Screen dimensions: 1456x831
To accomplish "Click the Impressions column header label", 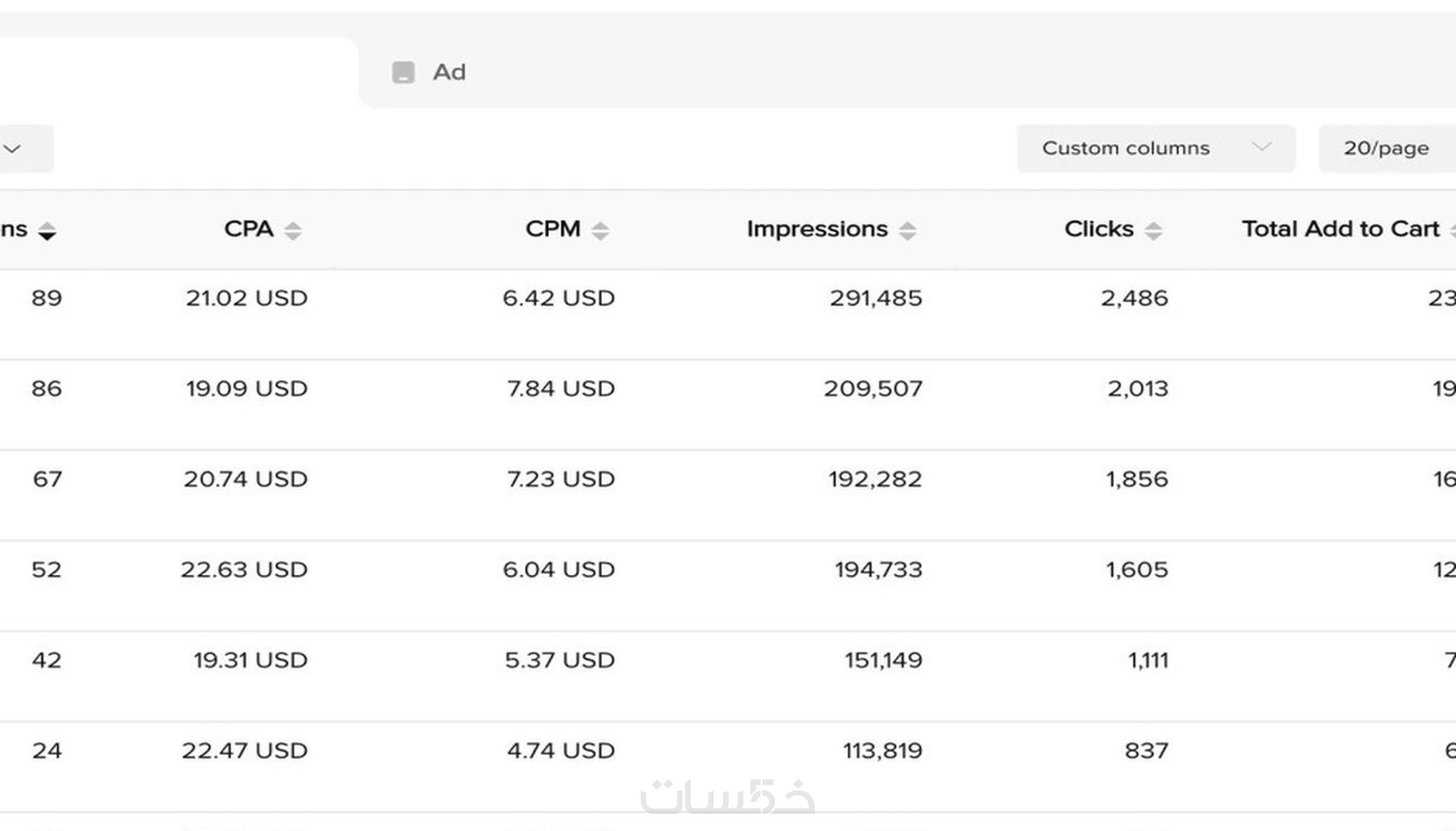I will pyautogui.click(x=817, y=229).
